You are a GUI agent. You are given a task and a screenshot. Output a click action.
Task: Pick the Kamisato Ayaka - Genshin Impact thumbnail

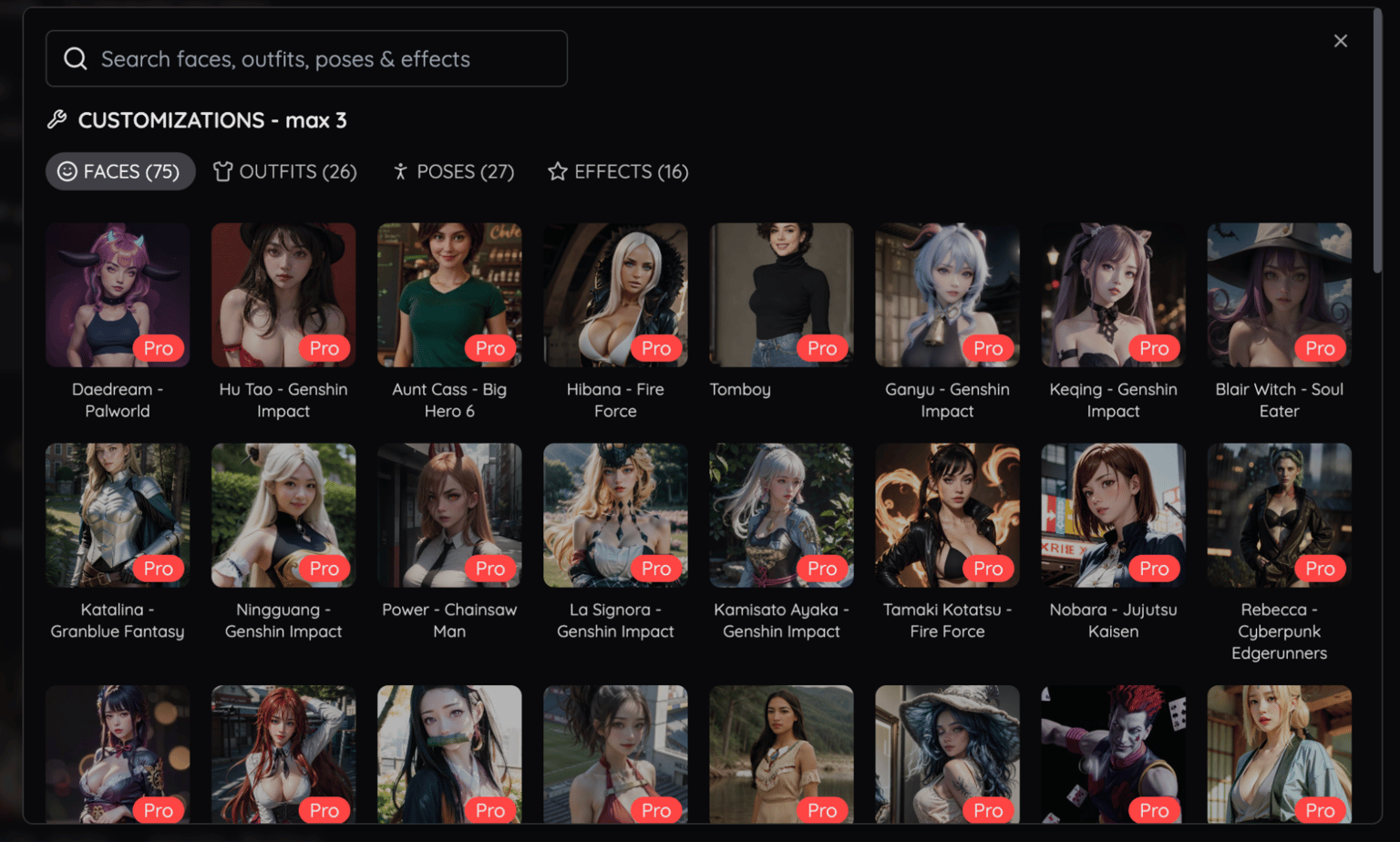click(781, 516)
